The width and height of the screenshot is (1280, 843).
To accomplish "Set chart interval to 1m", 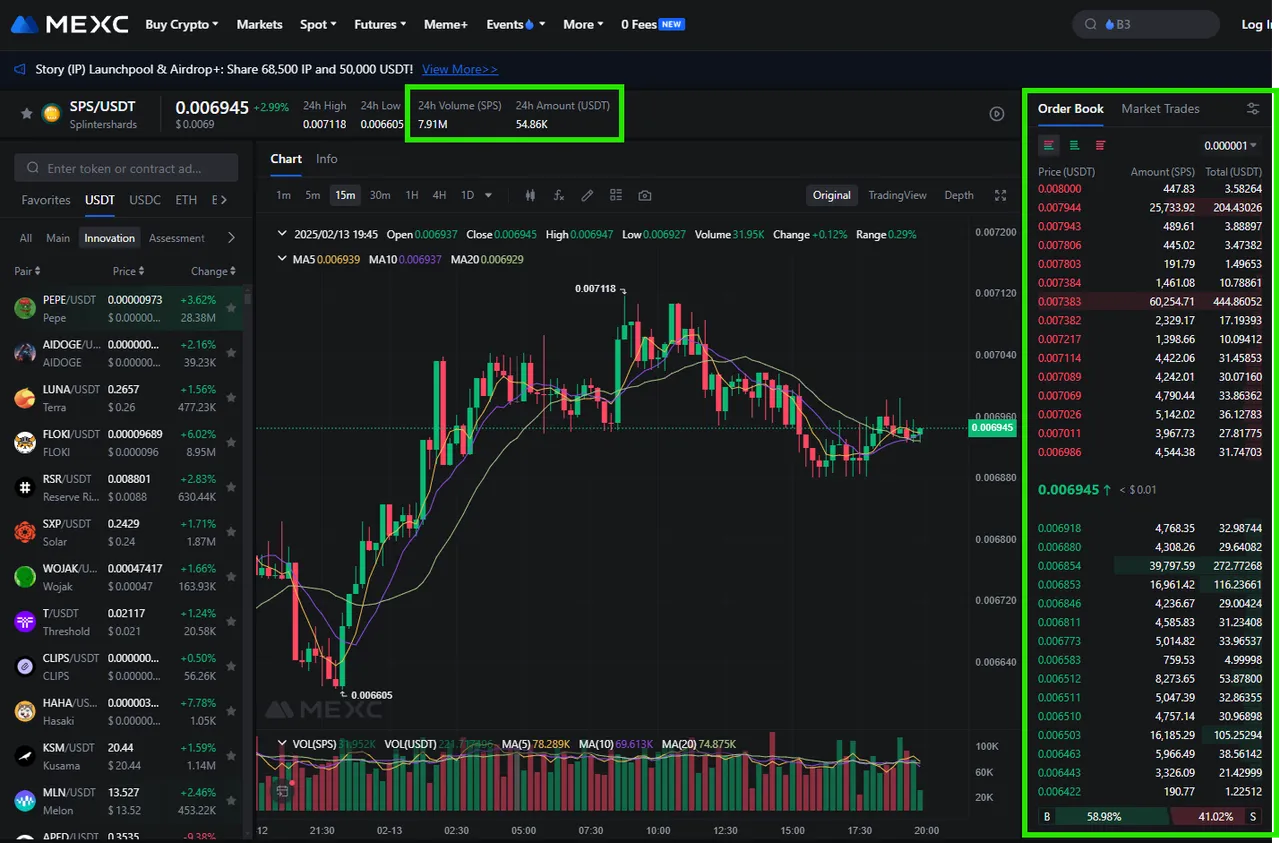I will 284,195.
